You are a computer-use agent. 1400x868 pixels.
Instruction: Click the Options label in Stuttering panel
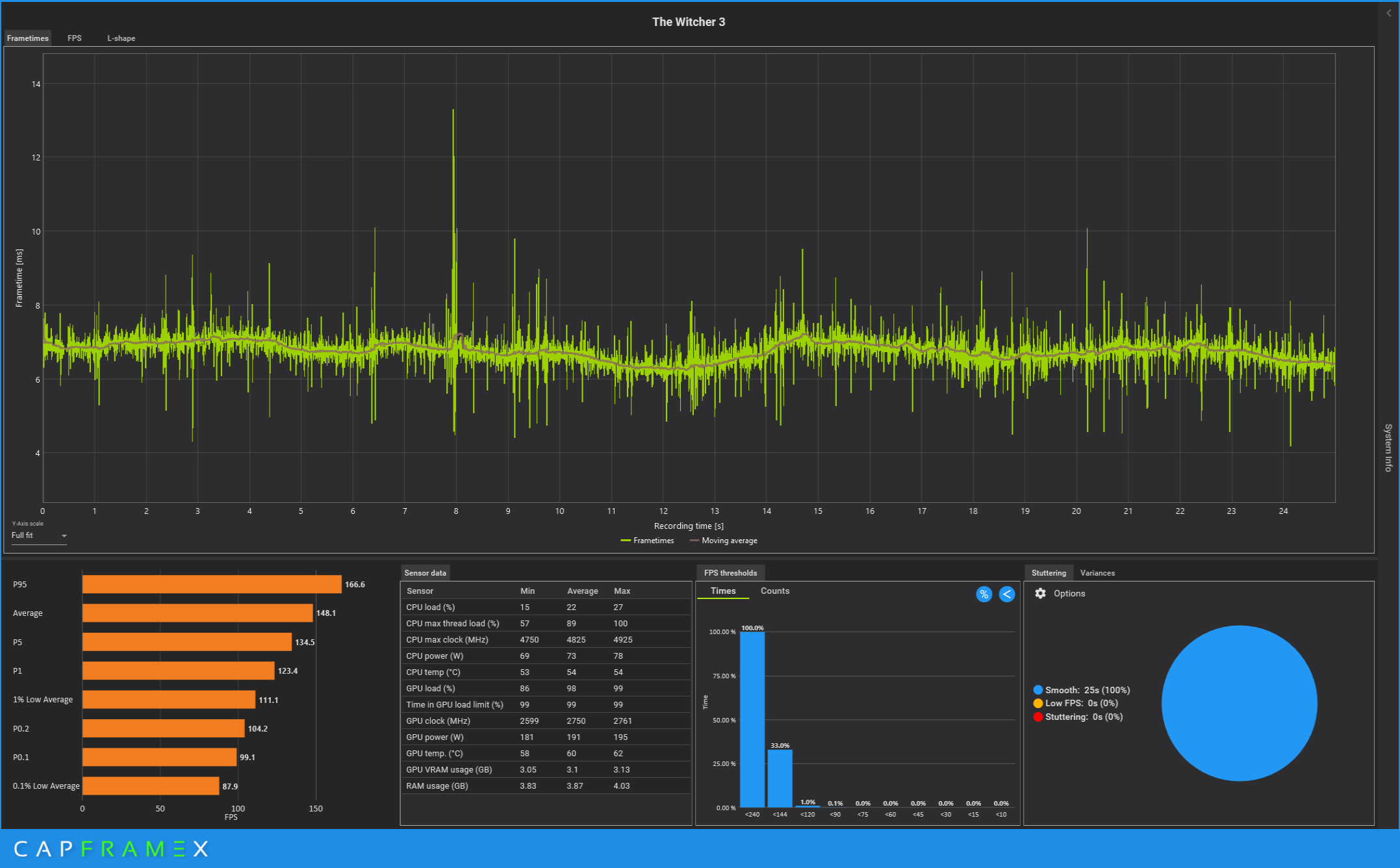(x=1069, y=593)
